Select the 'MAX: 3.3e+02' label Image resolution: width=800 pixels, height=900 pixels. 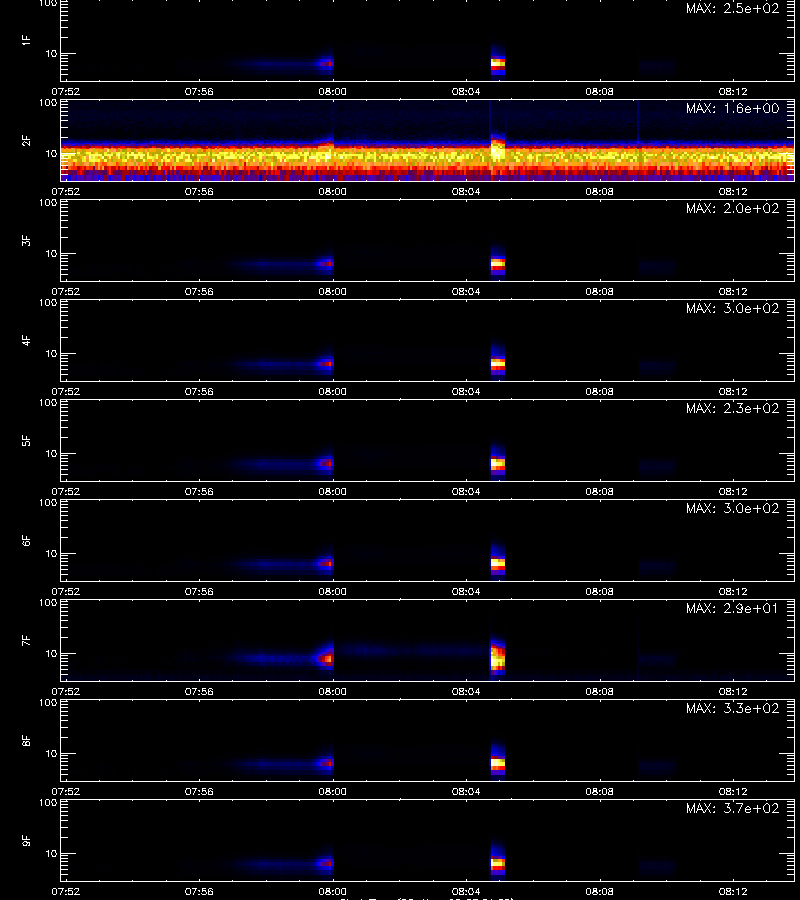pos(733,708)
